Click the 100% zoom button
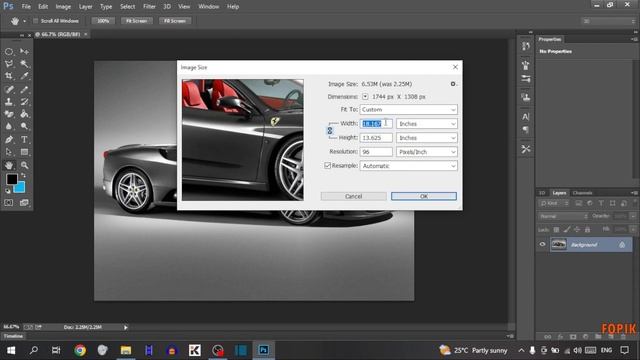Screen dimensions: 640x360 coord(103,21)
